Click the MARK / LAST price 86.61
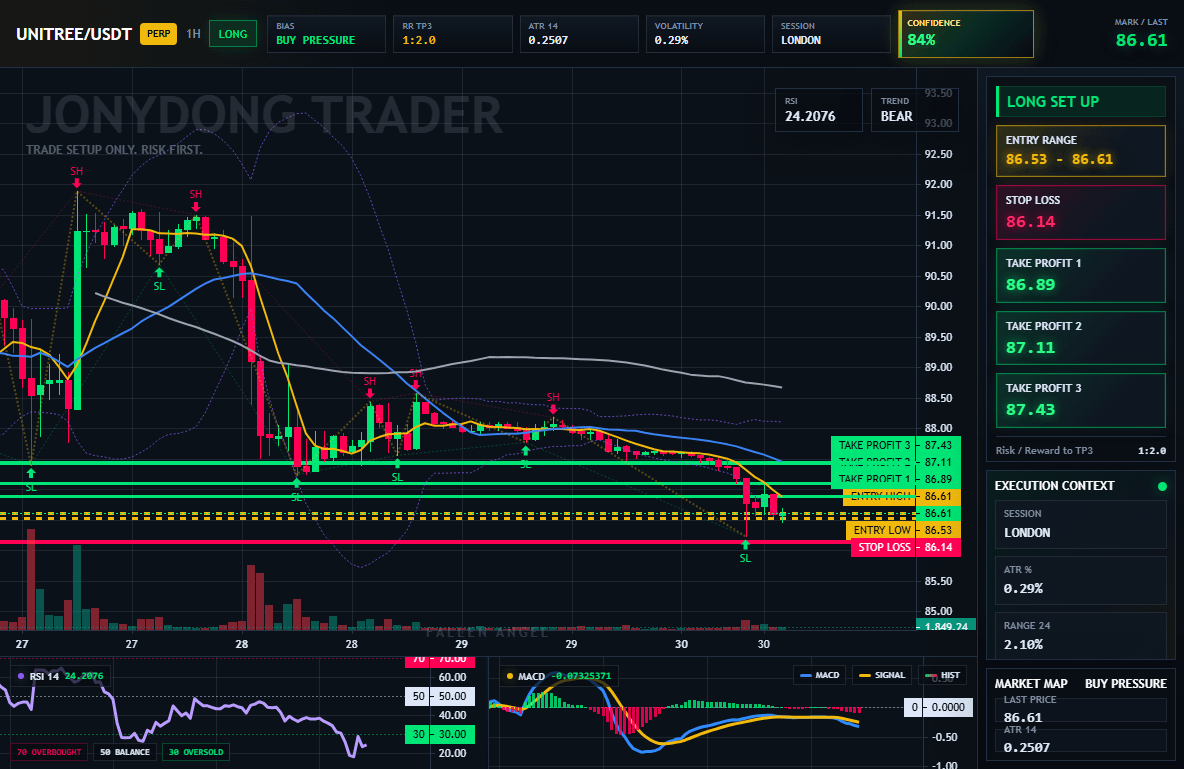The height and width of the screenshot is (769, 1184). coord(1141,40)
